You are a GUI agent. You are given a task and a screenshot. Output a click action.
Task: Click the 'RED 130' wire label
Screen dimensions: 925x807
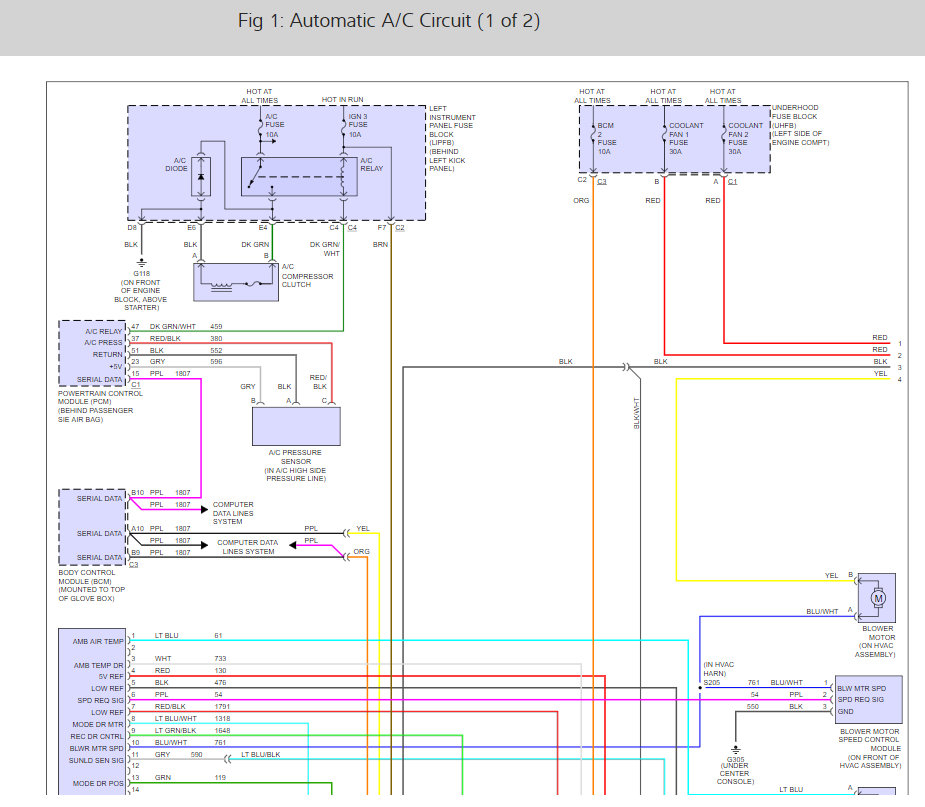[x=191, y=671]
